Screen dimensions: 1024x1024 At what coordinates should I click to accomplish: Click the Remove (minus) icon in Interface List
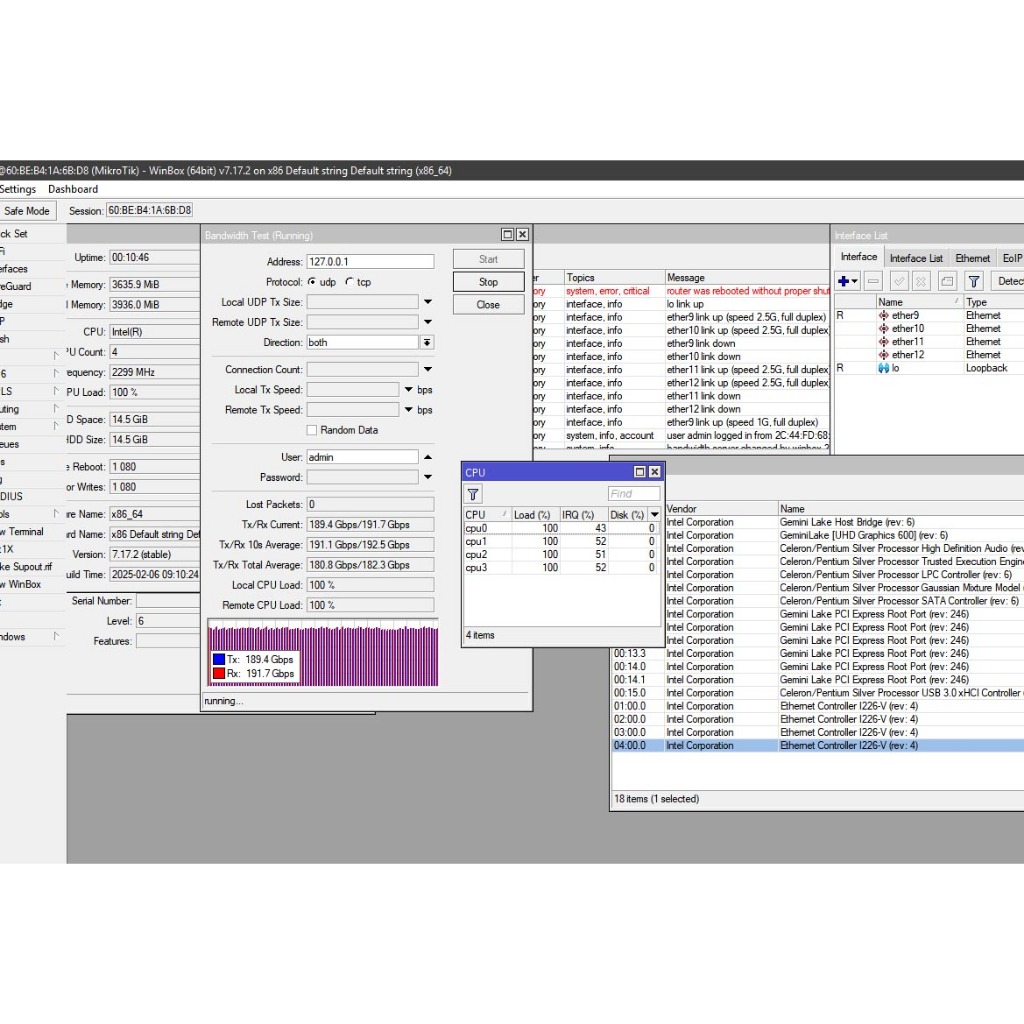coord(873,282)
